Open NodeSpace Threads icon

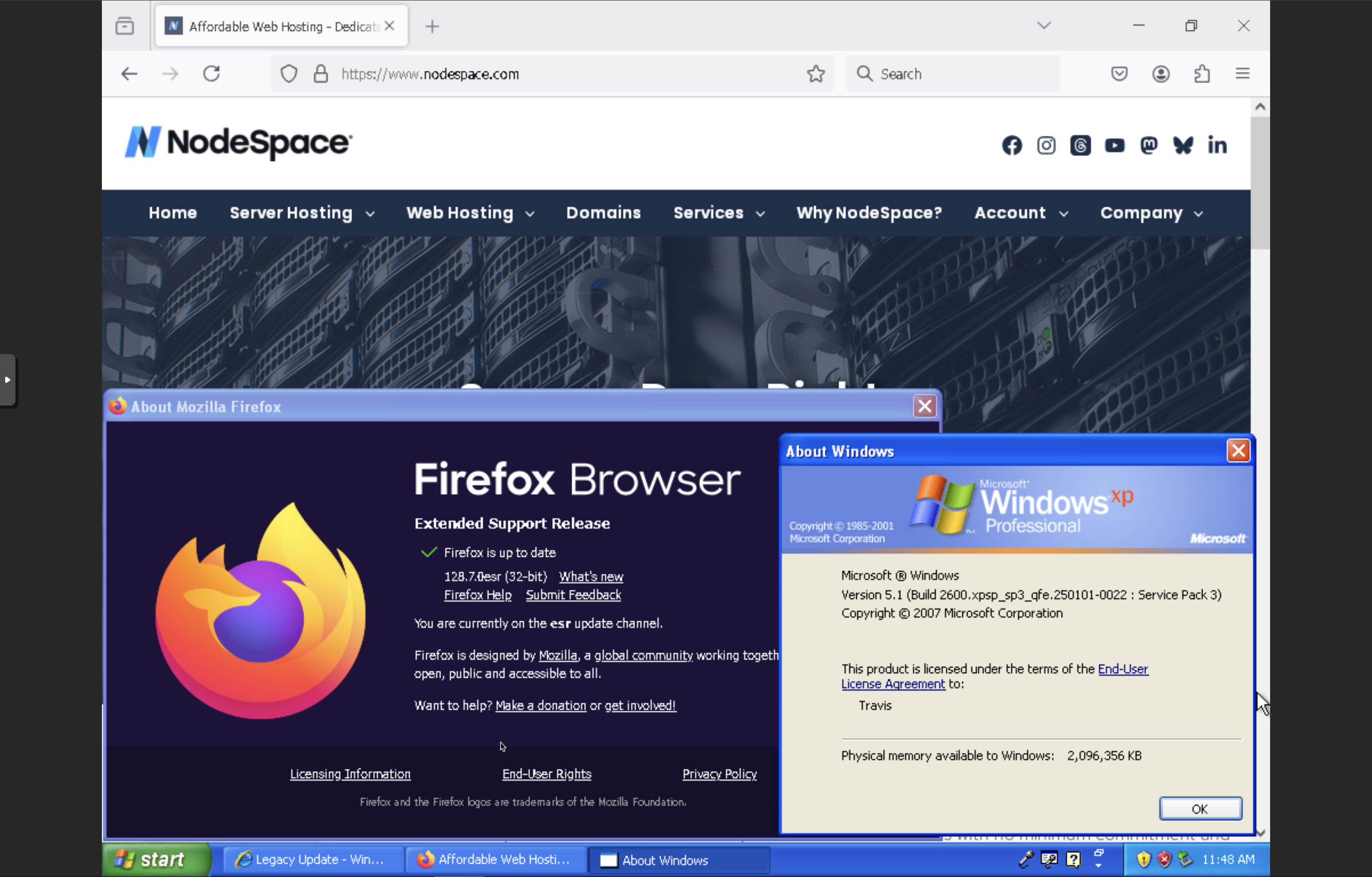point(1080,145)
